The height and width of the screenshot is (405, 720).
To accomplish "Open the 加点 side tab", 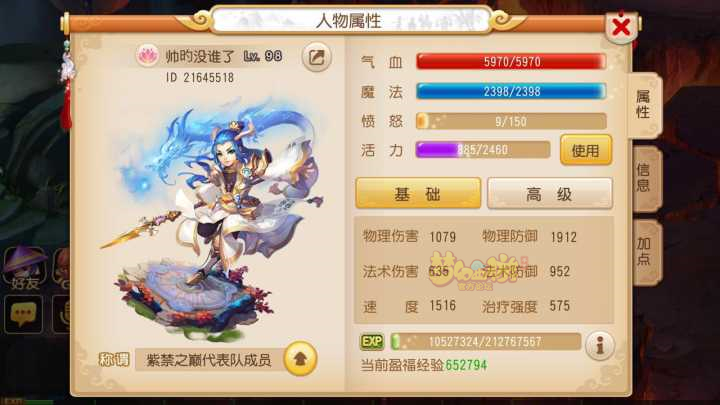I will coord(645,252).
